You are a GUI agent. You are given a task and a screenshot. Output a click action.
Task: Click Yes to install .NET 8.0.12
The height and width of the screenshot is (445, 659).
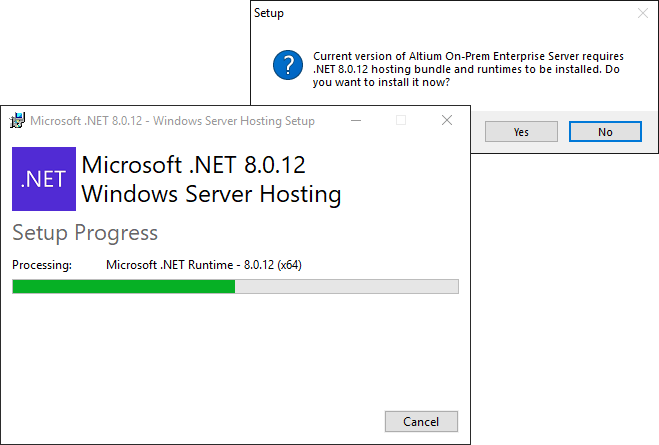(x=521, y=132)
